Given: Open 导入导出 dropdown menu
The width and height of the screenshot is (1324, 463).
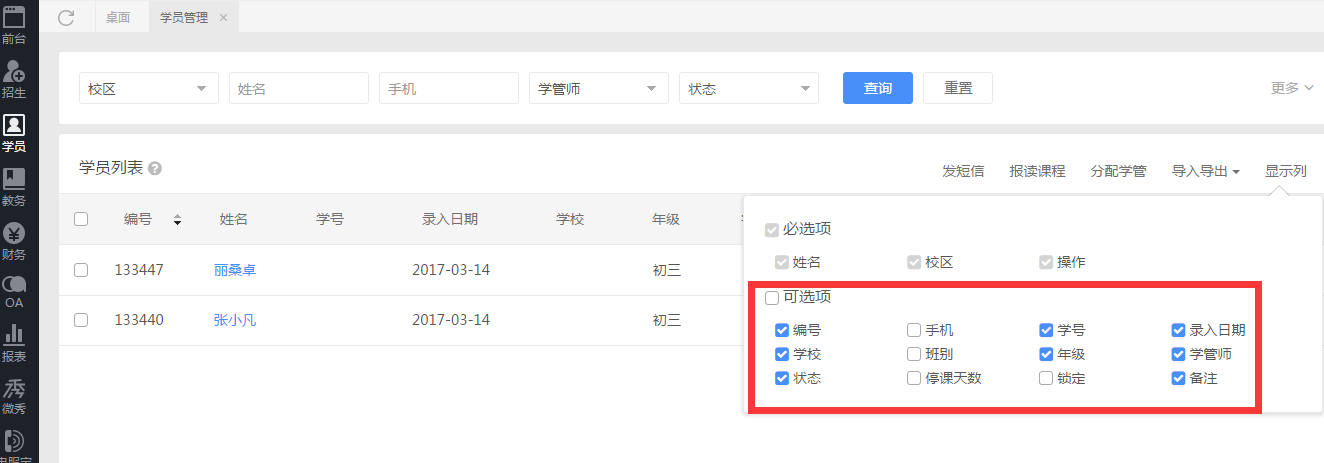Looking at the screenshot, I should coord(1206,171).
